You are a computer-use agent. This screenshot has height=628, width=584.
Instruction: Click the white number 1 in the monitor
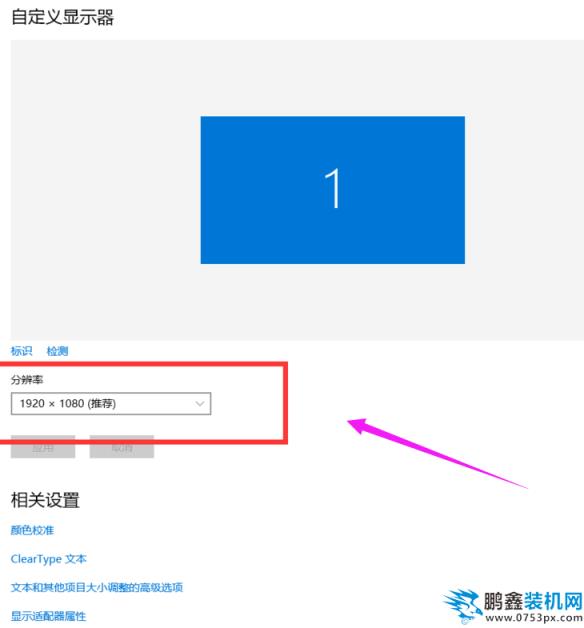coord(332,188)
